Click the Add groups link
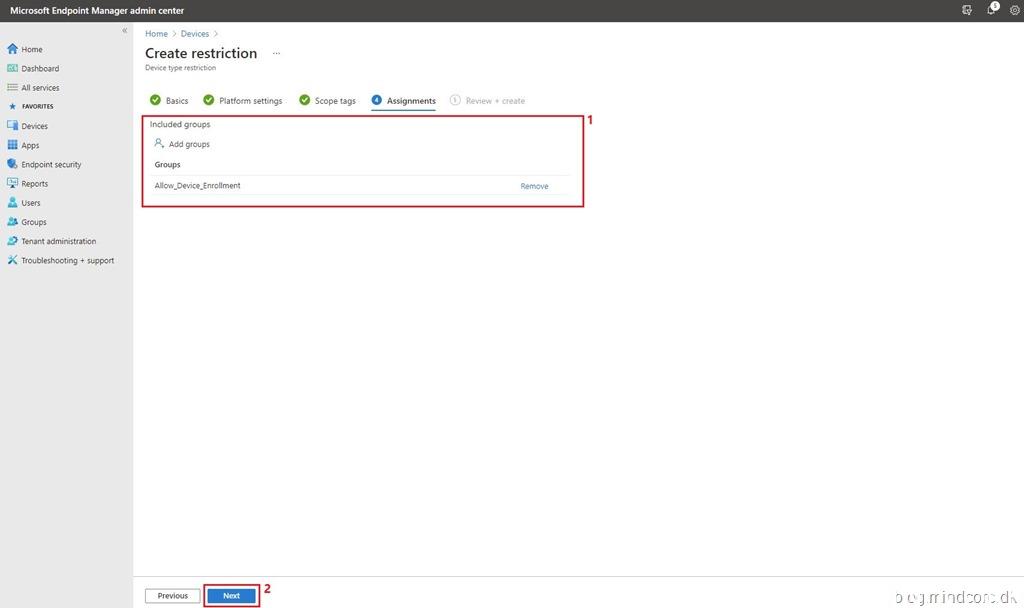 188,144
